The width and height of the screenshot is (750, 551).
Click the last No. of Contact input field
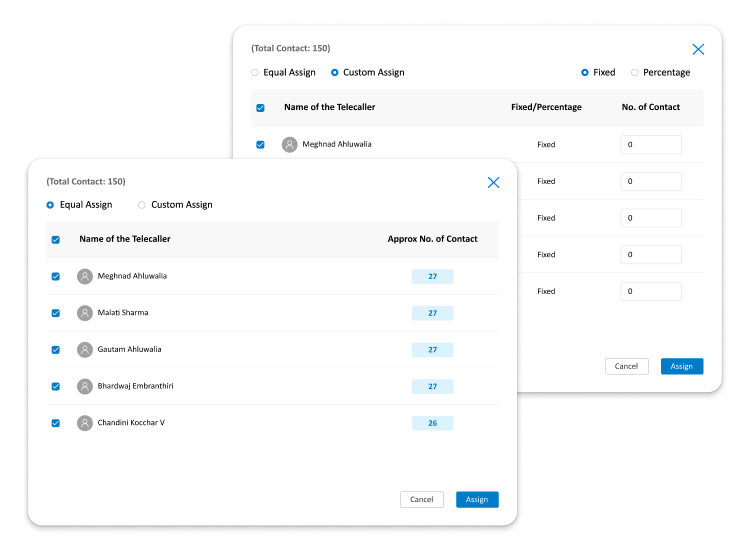(x=651, y=291)
